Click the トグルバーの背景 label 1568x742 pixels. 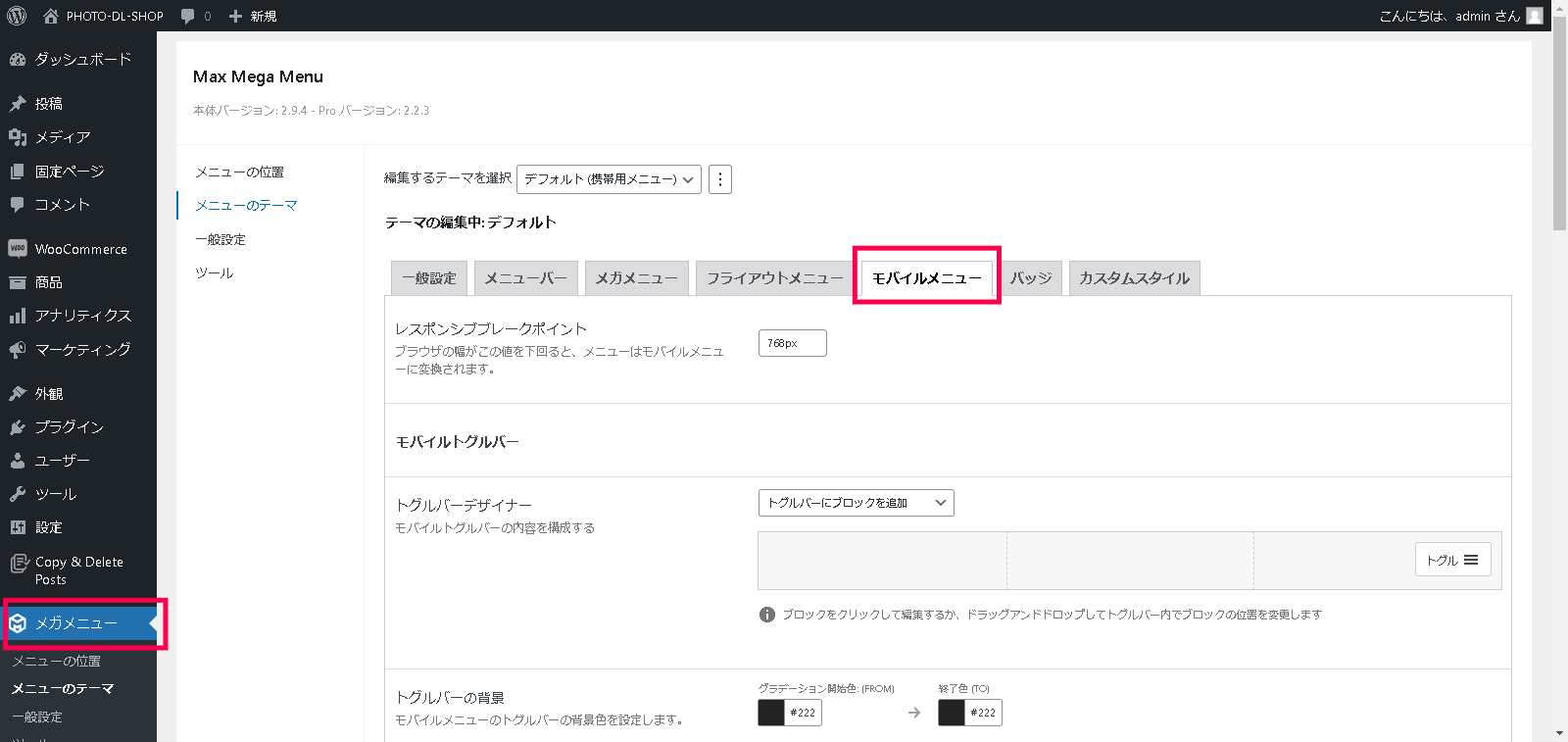click(x=450, y=698)
